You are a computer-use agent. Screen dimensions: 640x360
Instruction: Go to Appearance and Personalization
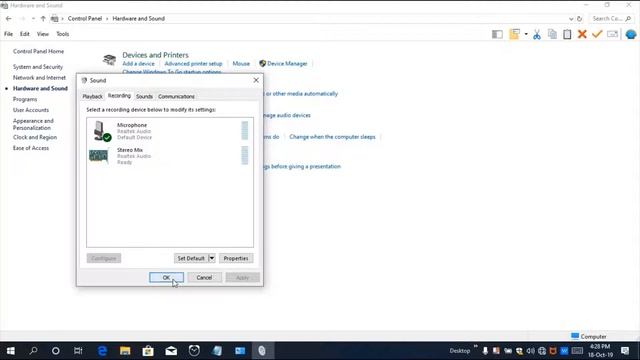pos(33,124)
